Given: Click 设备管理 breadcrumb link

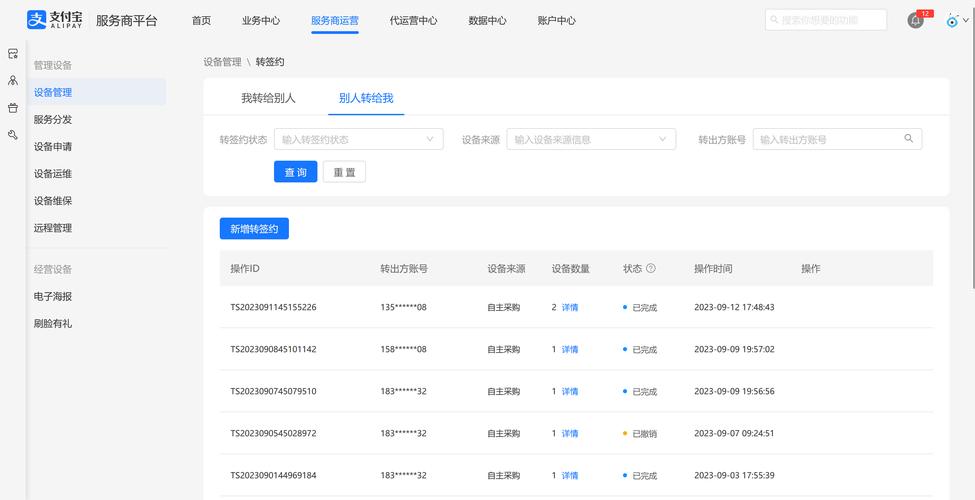Looking at the screenshot, I should pyautogui.click(x=223, y=62).
